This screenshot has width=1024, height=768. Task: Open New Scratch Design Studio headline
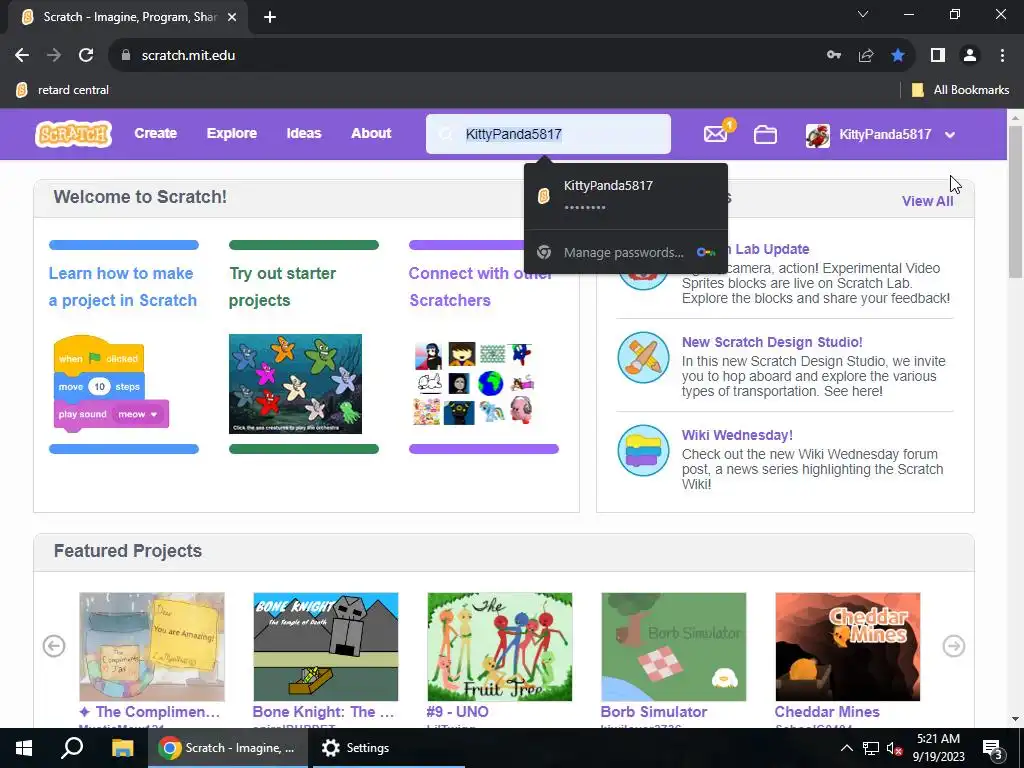click(x=772, y=342)
